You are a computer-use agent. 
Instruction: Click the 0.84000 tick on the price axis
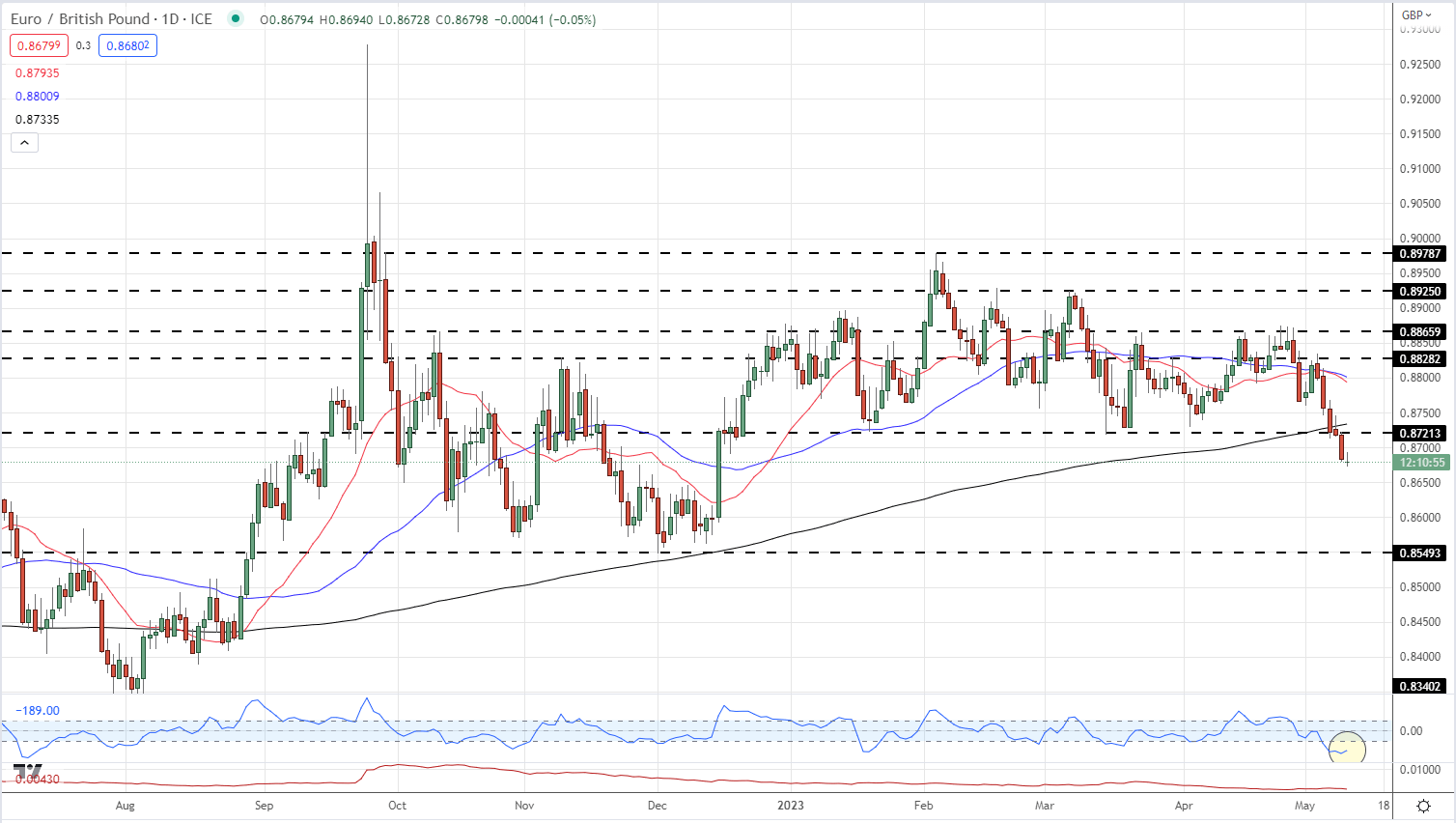[1419, 657]
